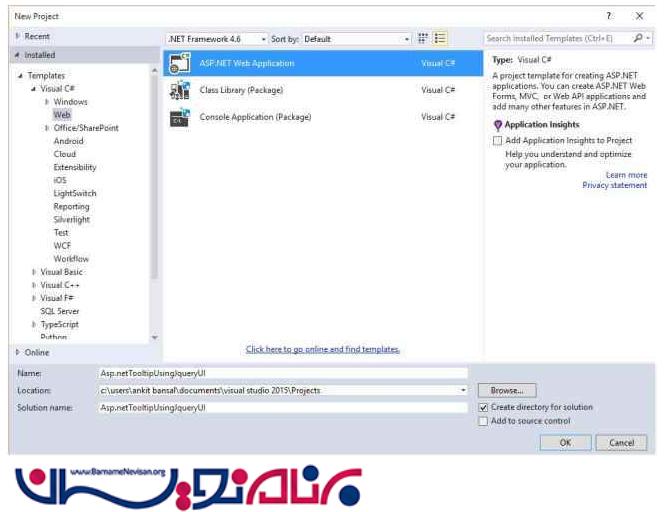
Task: Click the Class Library (Package) template icon
Action: 180,90
